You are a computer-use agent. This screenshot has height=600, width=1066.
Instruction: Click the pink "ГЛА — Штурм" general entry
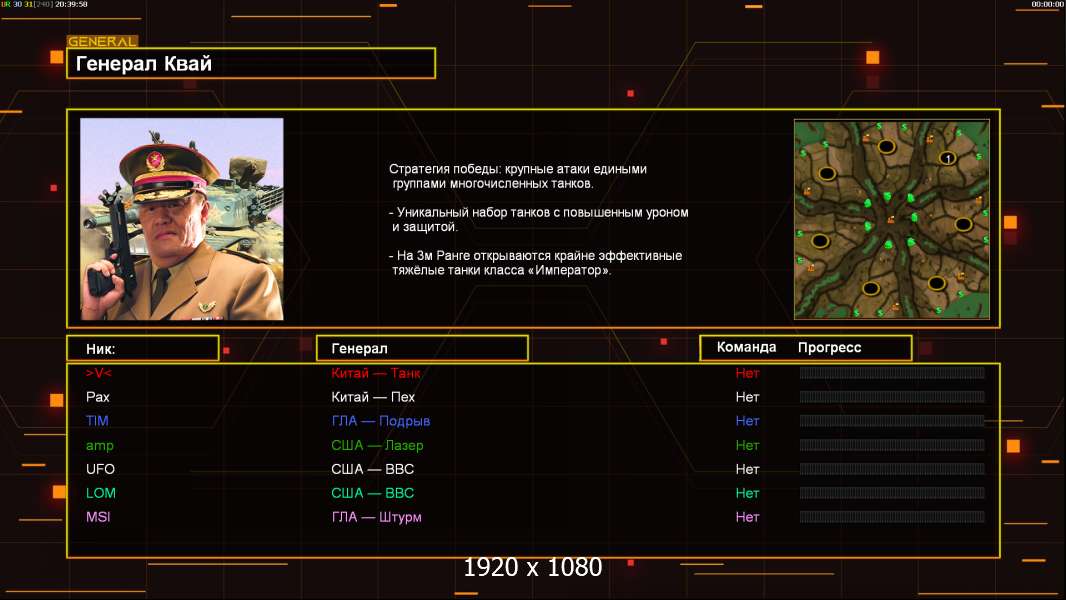[x=376, y=517]
